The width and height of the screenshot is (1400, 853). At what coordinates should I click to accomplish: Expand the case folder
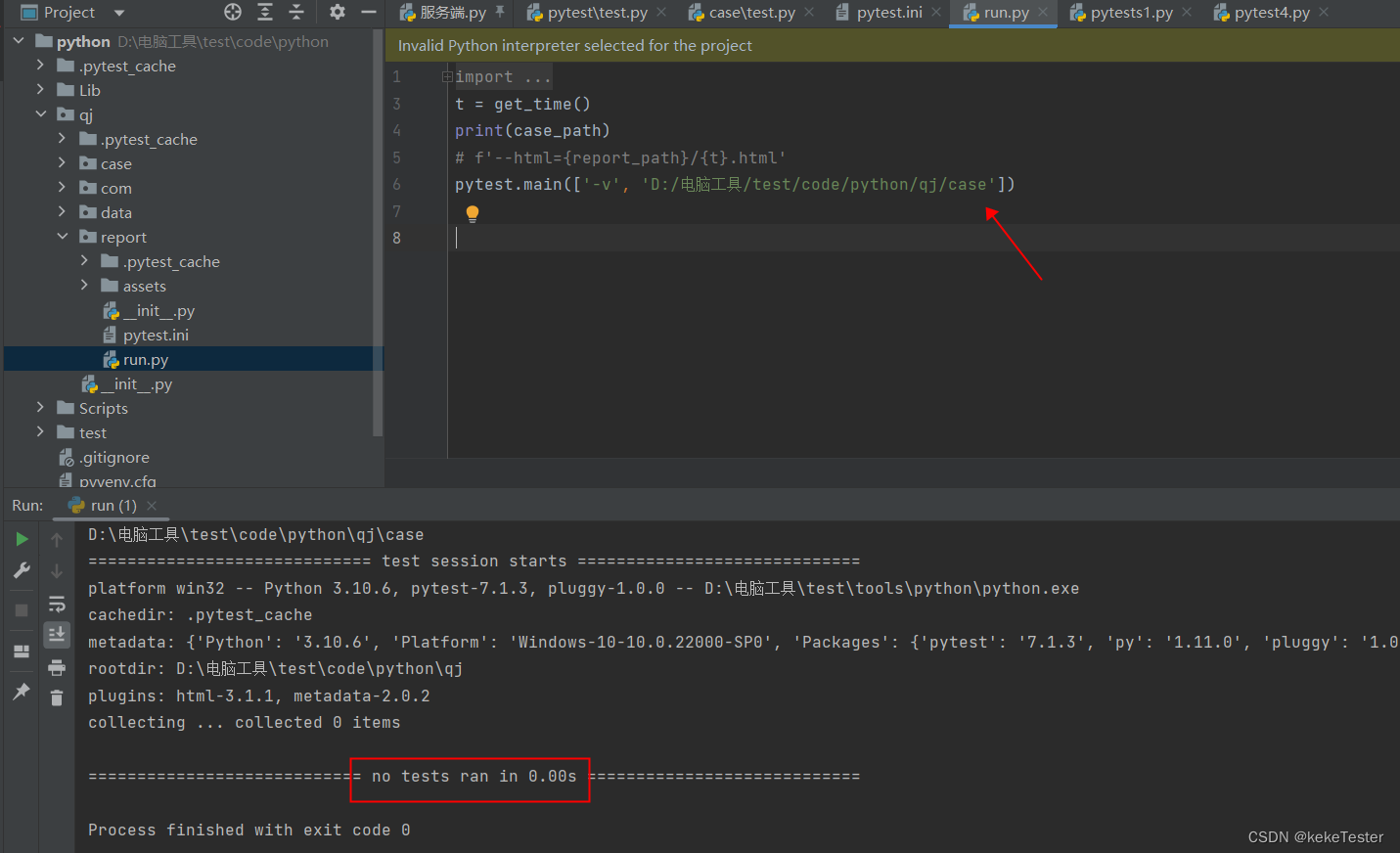click(62, 163)
